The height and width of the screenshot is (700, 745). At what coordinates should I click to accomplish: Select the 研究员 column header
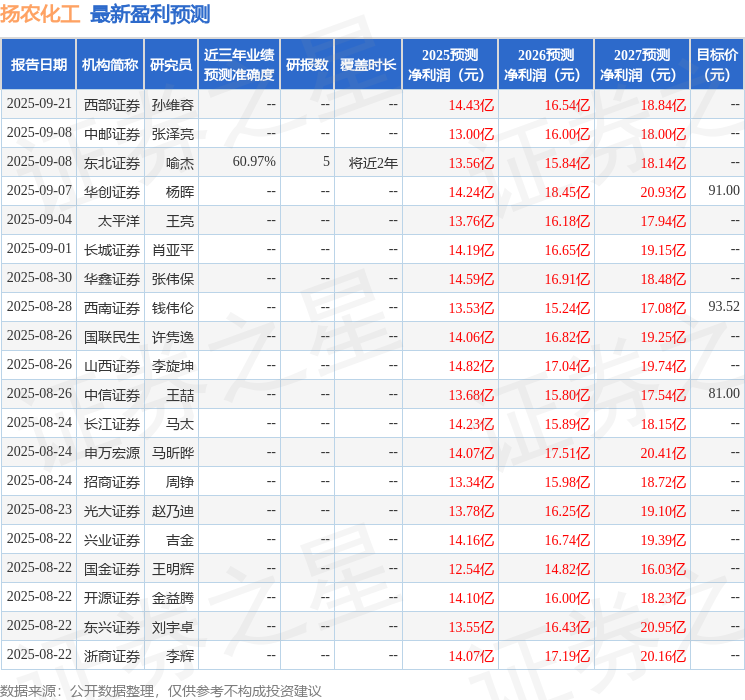(171, 65)
